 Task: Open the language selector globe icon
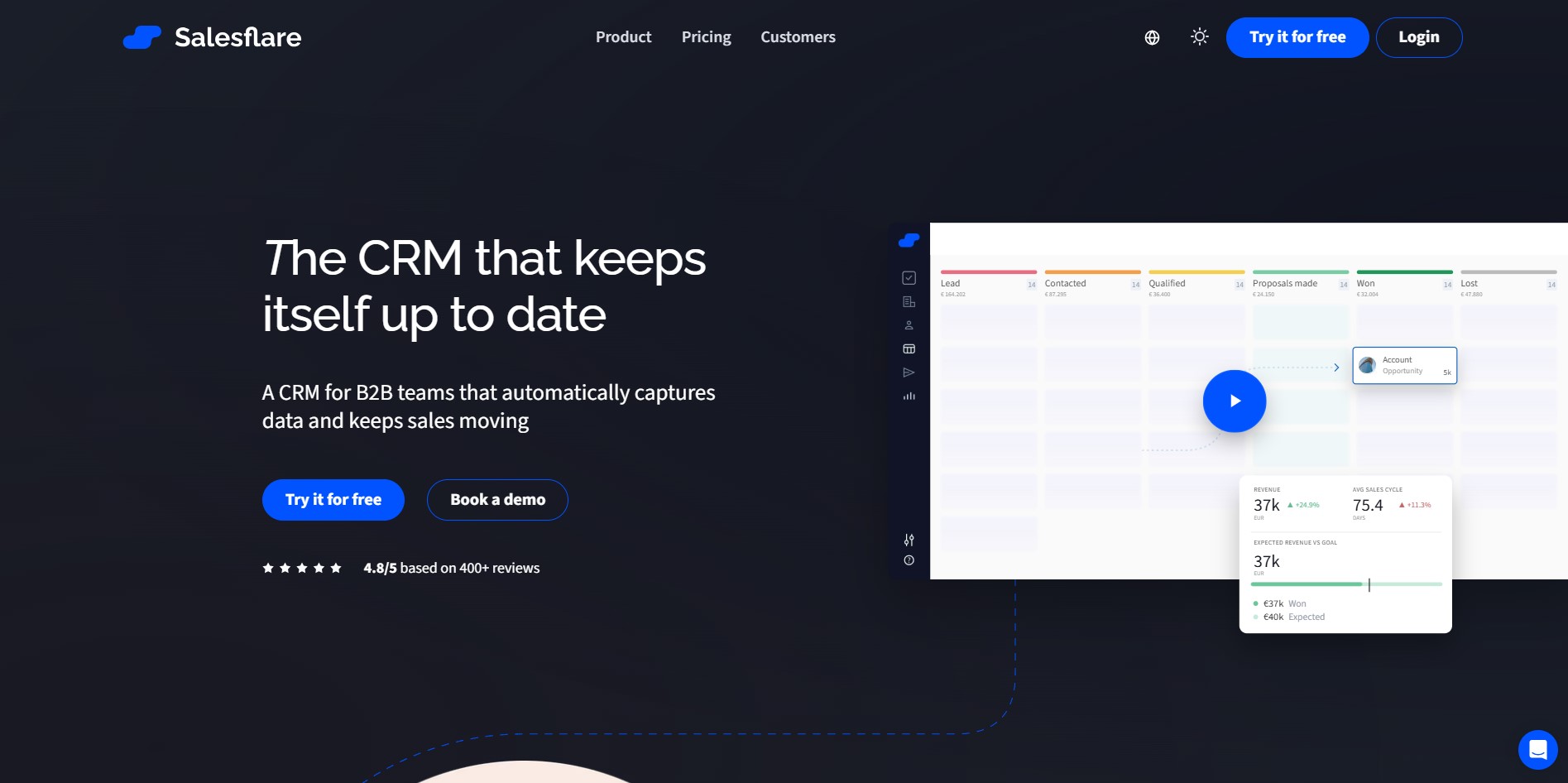pos(1152,37)
